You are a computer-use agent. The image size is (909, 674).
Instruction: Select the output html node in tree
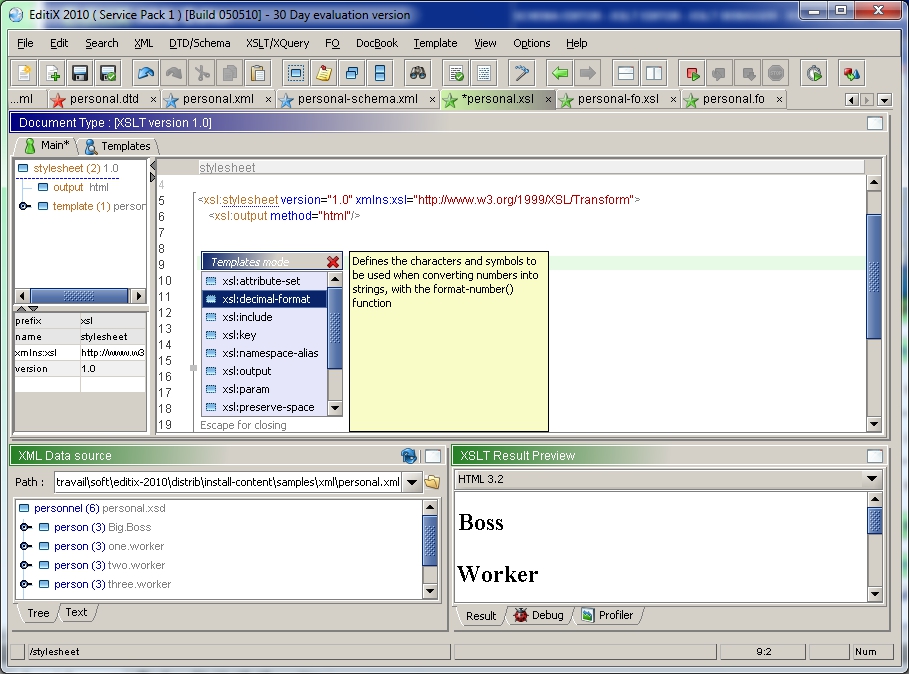click(74, 187)
